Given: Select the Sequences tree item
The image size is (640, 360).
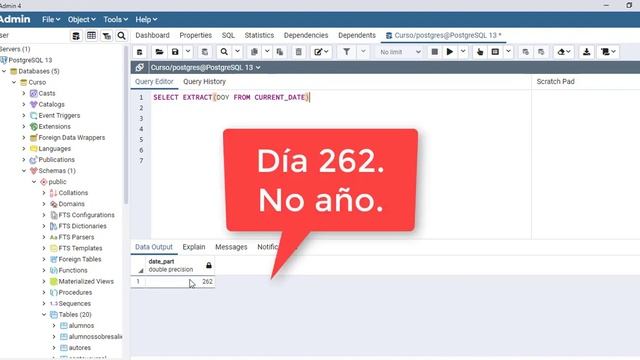Looking at the screenshot, I should tap(74, 303).
